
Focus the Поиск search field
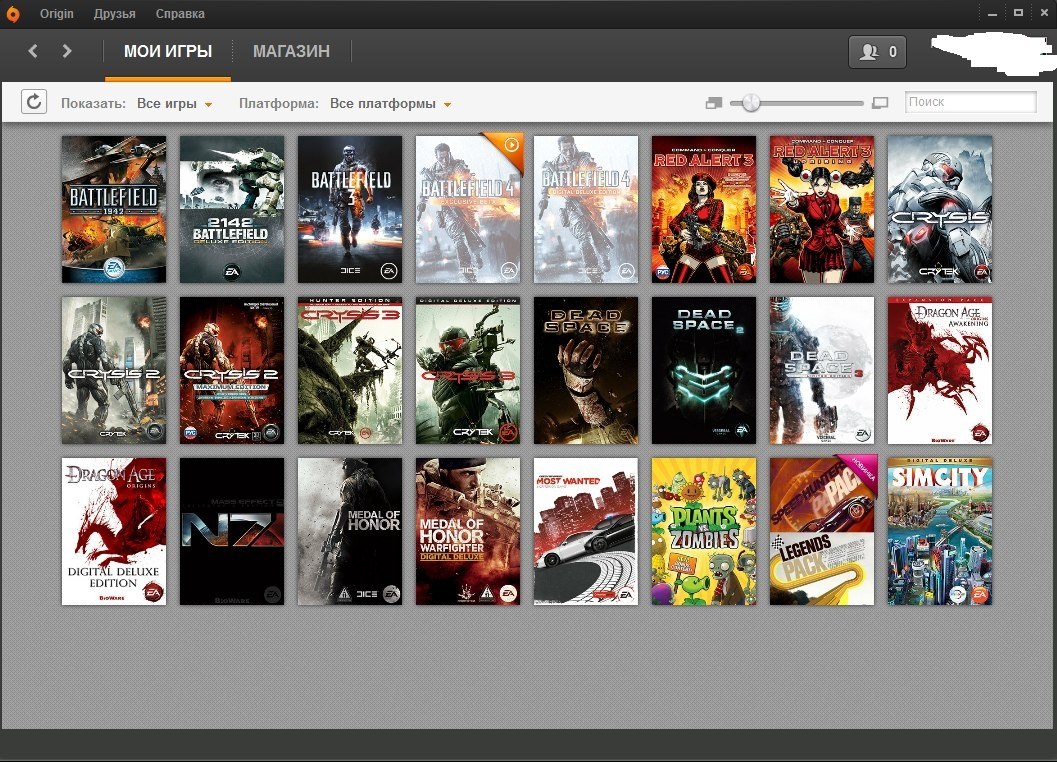tap(970, 102)
